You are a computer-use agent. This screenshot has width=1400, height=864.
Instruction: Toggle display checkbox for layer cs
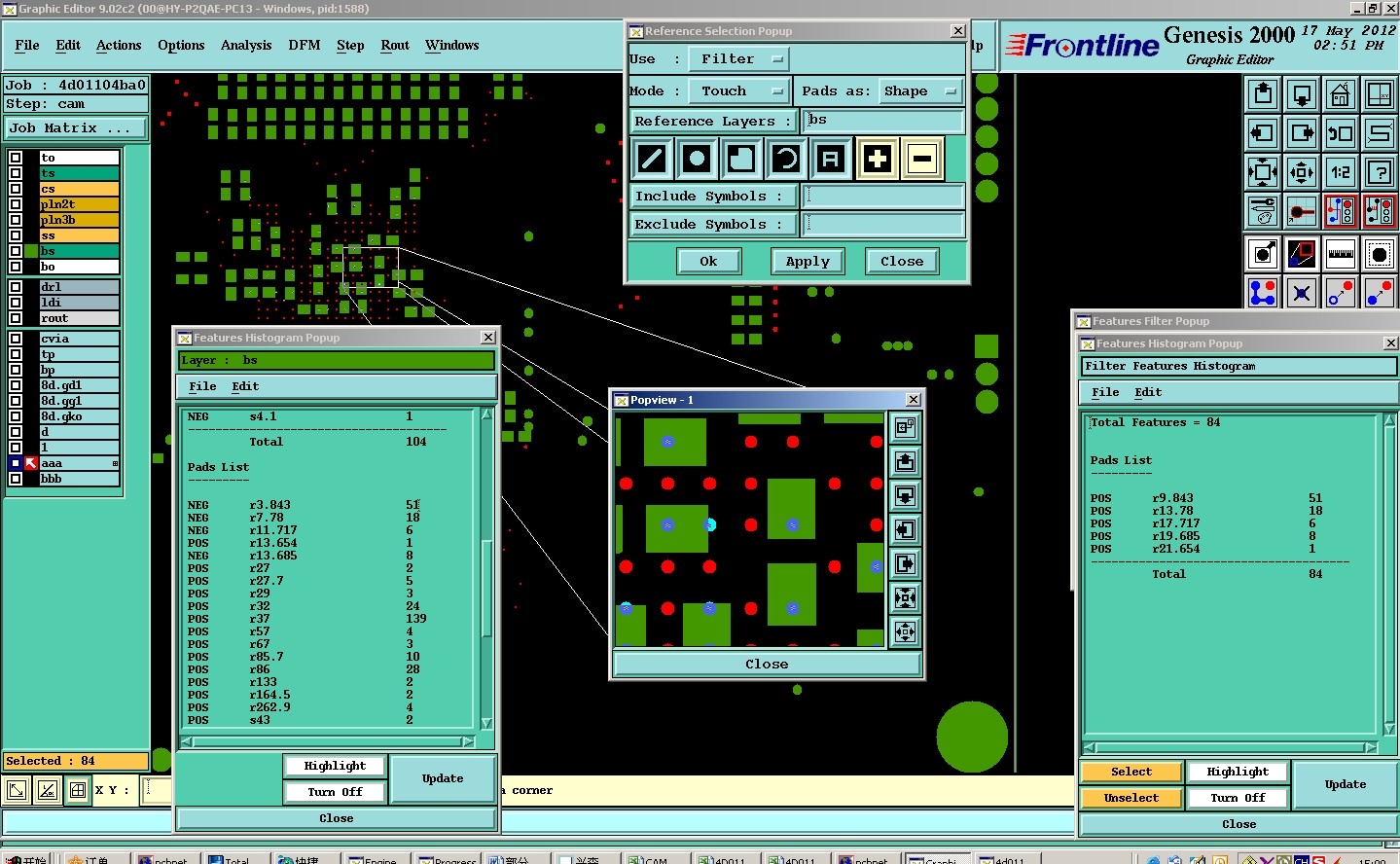click(x=16, y=189)
